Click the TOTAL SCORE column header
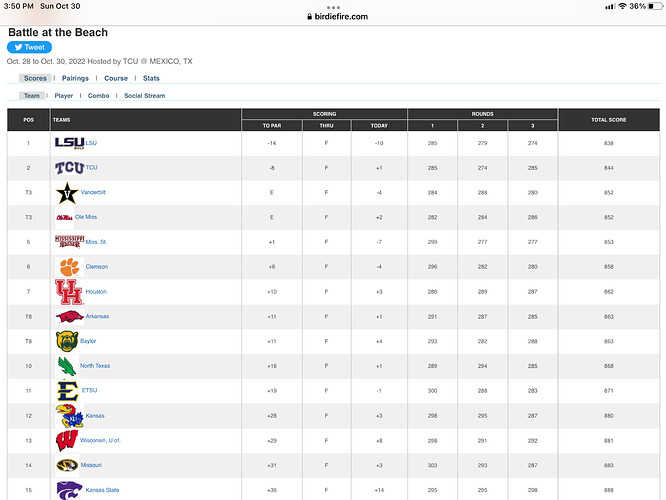The width and height of the screenshot is (666, 500). (x=609, y=120)
